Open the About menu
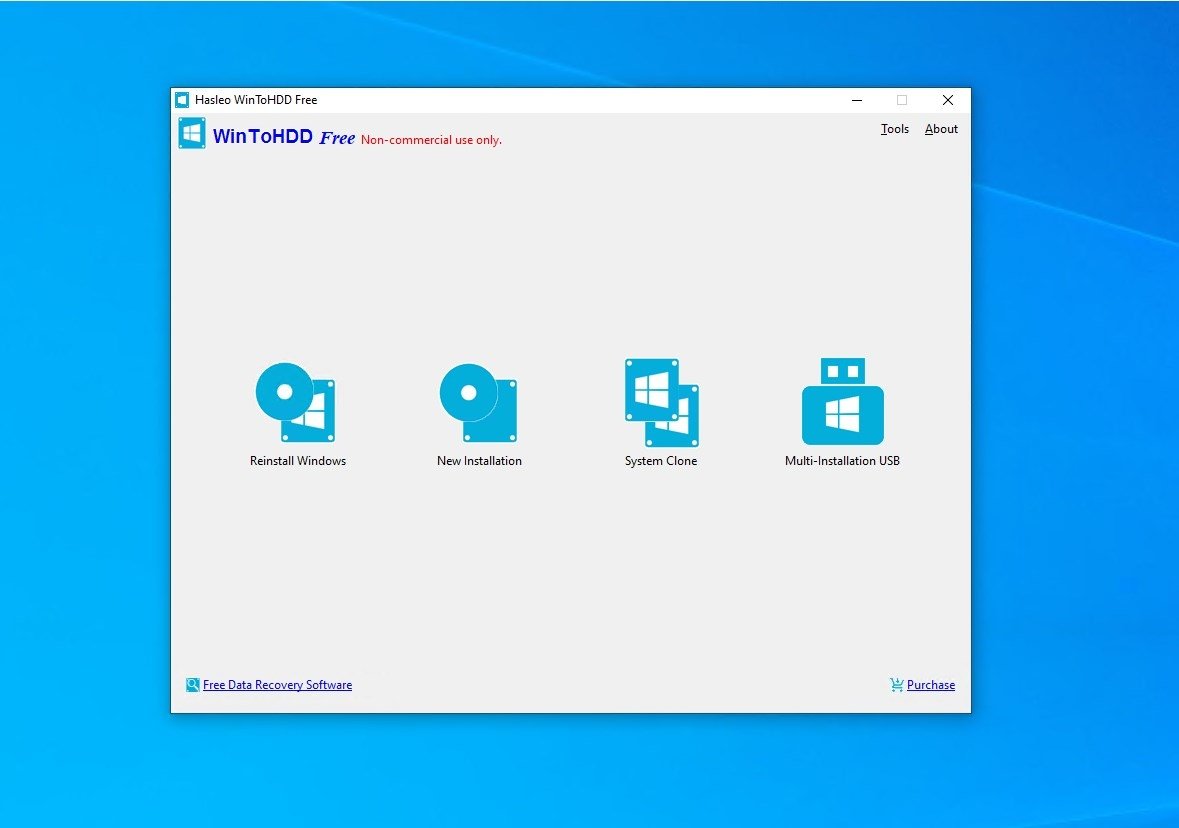1179x828 pixels. coord(941,129)
